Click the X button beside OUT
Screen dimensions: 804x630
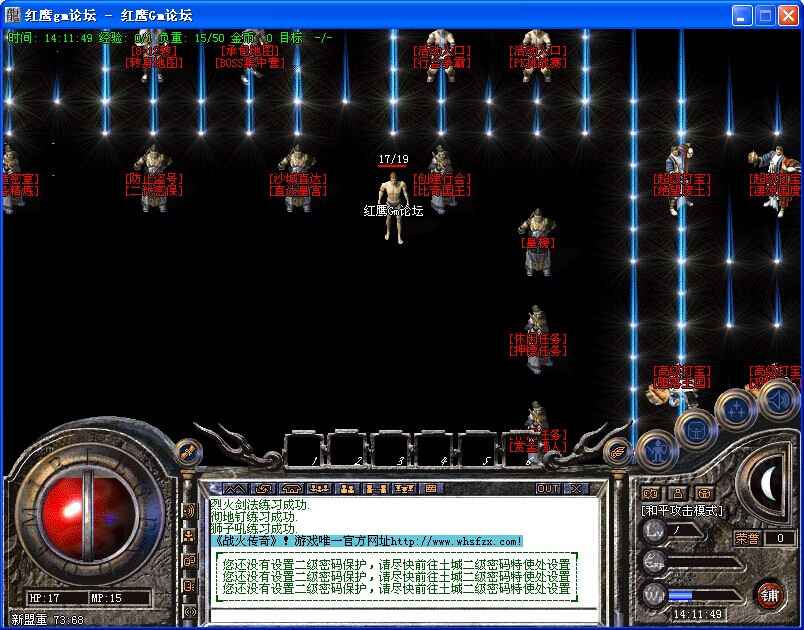[x=576, y=489]
